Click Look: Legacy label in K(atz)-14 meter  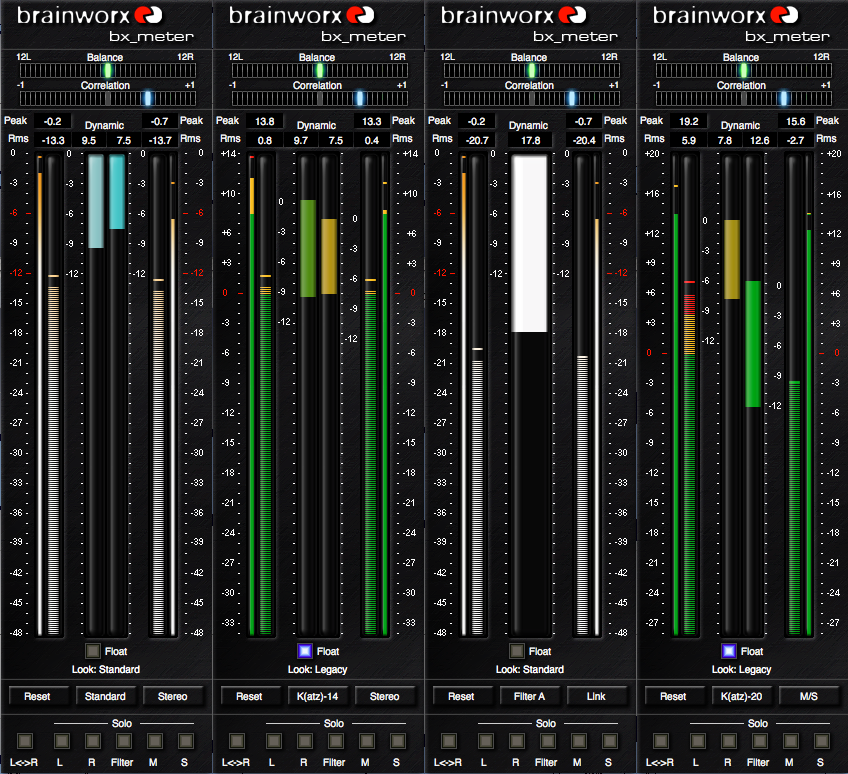317,669
